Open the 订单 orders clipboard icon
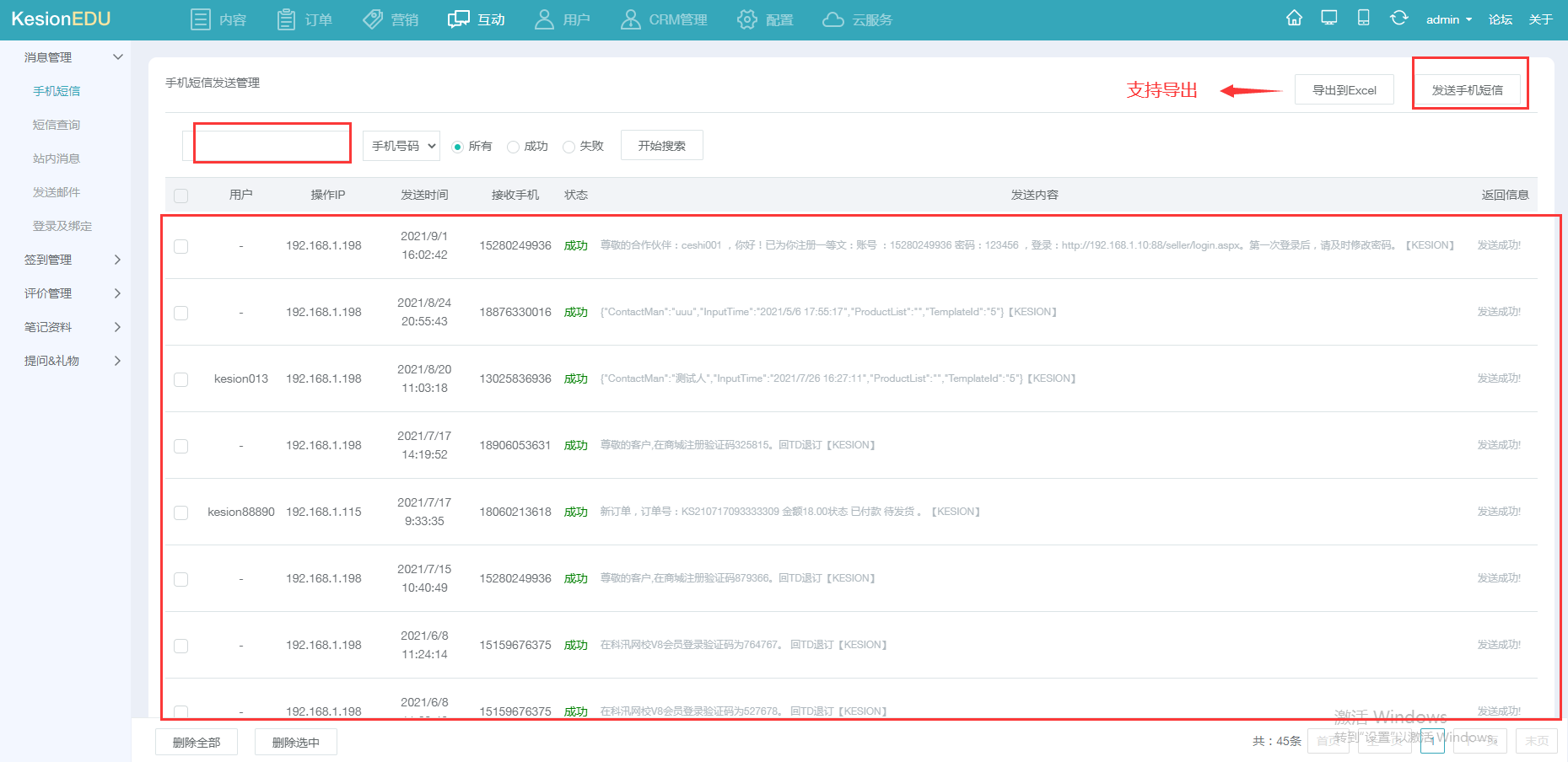This screenshot has width=1568, height=762. (286, 19)
